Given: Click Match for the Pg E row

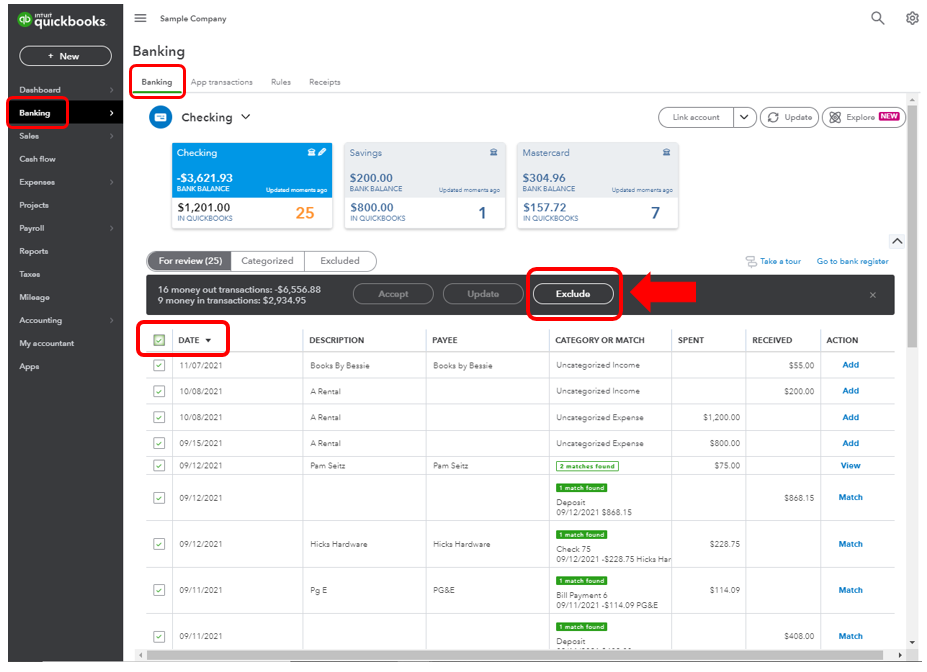Looking at the screenshot, I should coord(850,590).
